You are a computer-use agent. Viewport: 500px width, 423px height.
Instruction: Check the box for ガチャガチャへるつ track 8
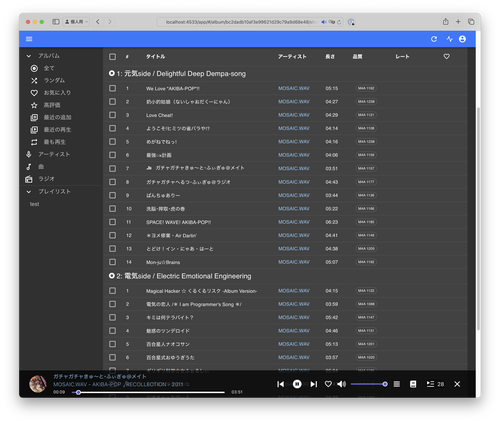tap(113, 182)
